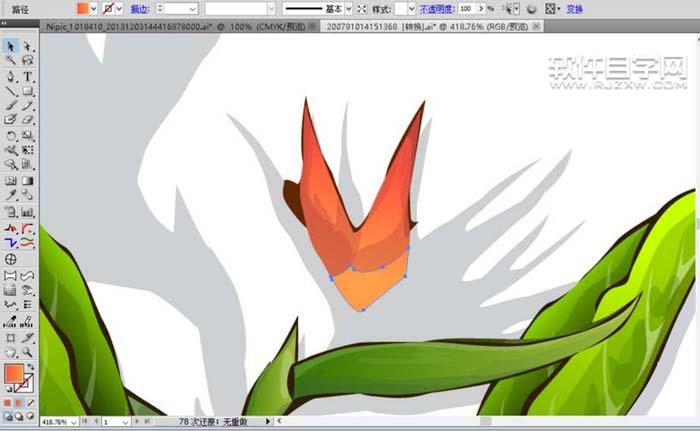Choose the Zoom magnifier tool
Screen dimensions: 700x431
[x=27, y=352]
